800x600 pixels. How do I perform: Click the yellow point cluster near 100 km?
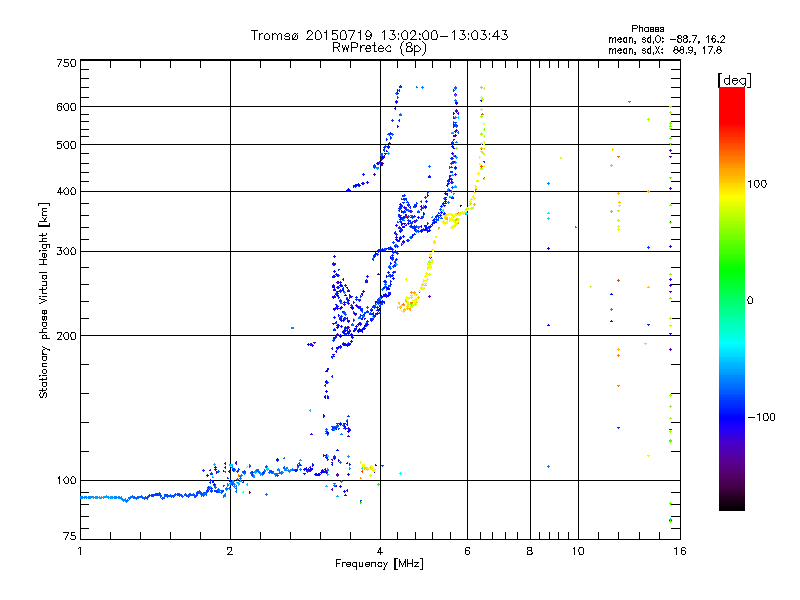coord(367,467)
